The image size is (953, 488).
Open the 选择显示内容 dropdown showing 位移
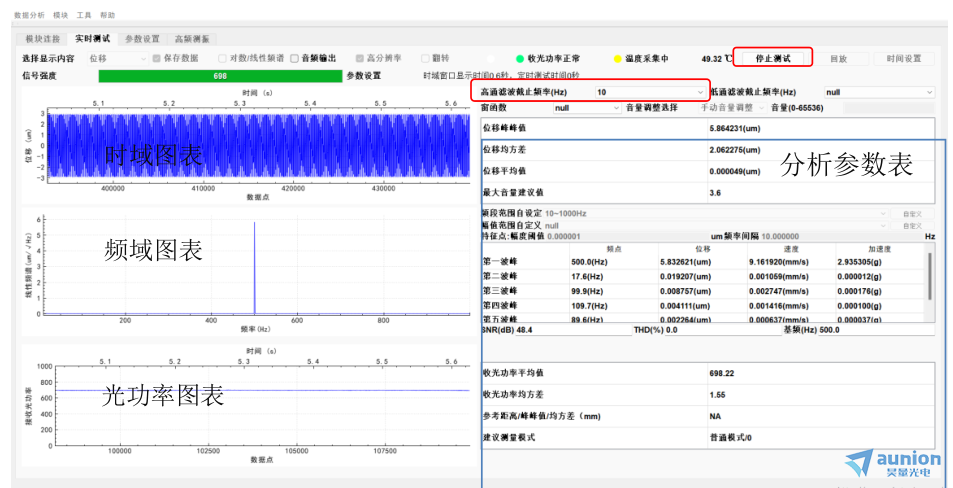tap(117, 58)
